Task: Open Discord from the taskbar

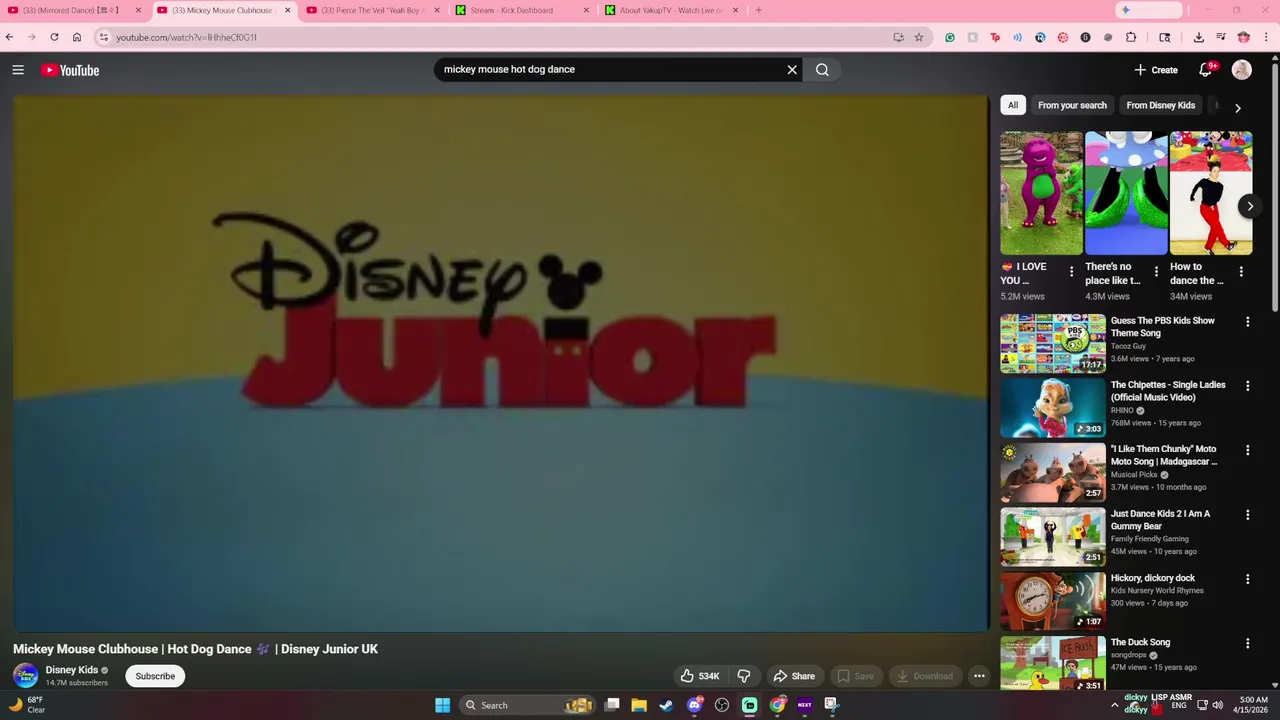Action: coord(695,705)
